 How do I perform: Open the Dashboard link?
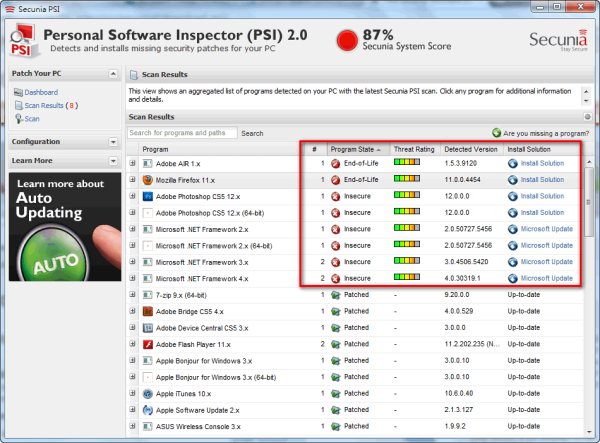[x=41, y=92]
